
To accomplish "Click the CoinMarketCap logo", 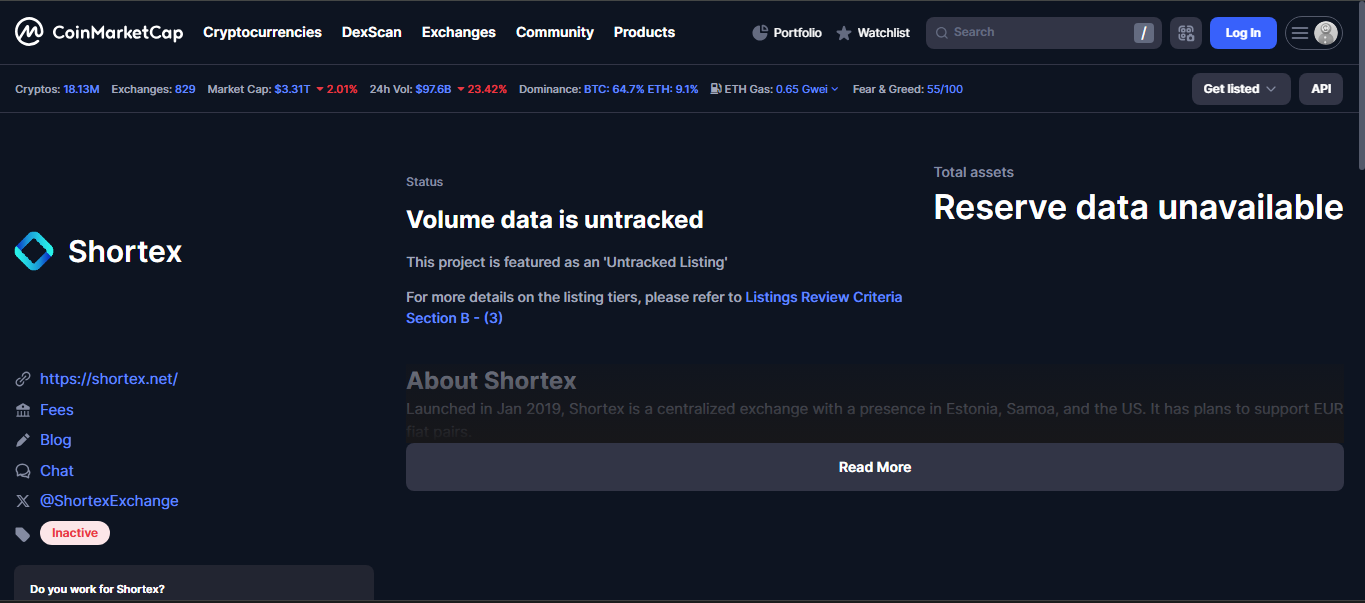I will [99, 31].
